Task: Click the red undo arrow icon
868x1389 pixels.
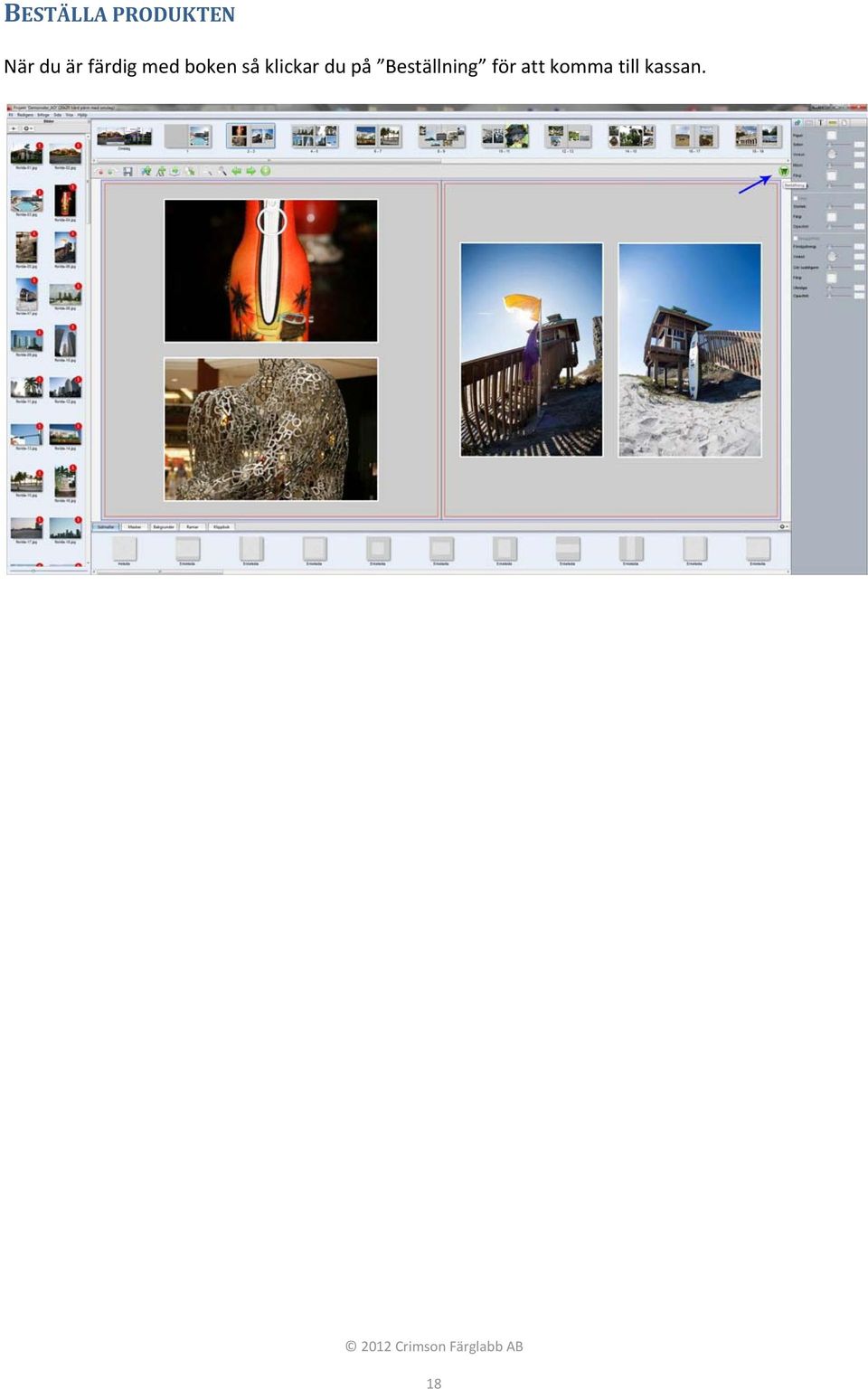Action: point(100,171)
